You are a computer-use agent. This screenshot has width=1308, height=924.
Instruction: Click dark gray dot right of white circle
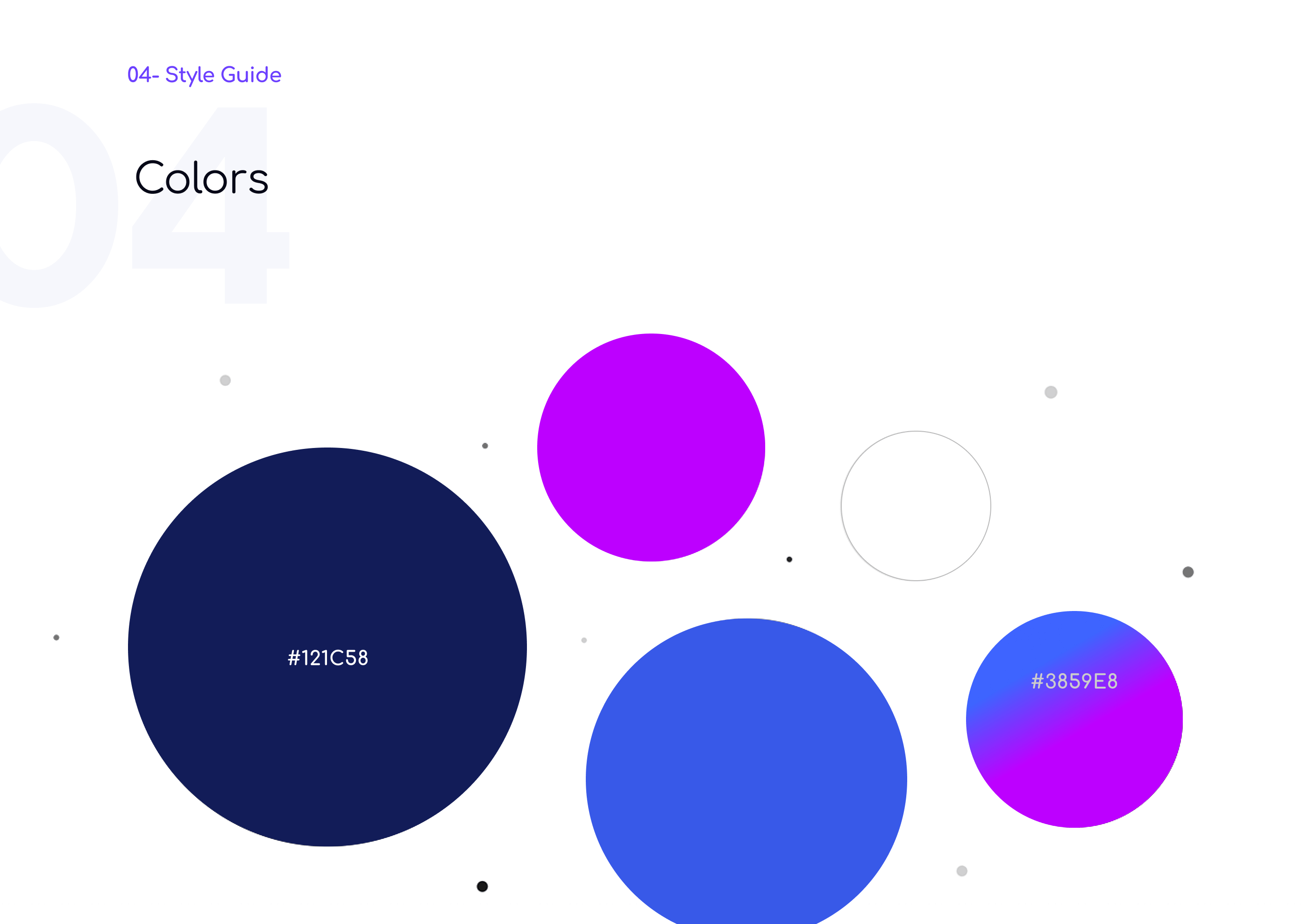1188,572
